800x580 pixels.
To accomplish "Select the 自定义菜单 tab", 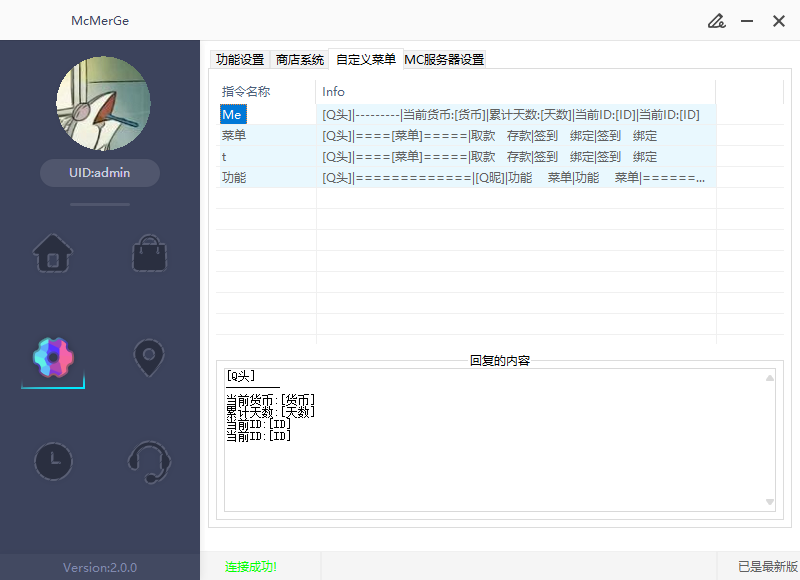I will point(366,59).
